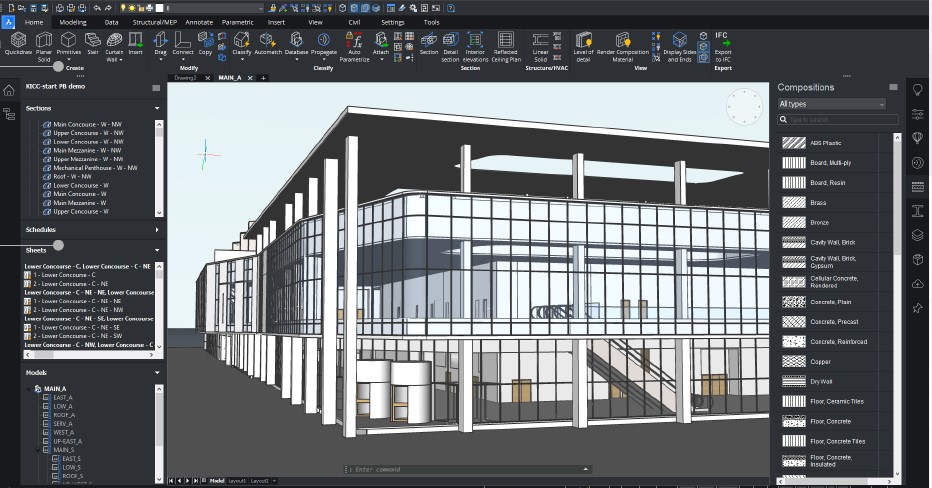The width and height of the screenshot is (932, 488).
Task: Add a new drawing tab with plus button
Action: [x=263, y=78]
